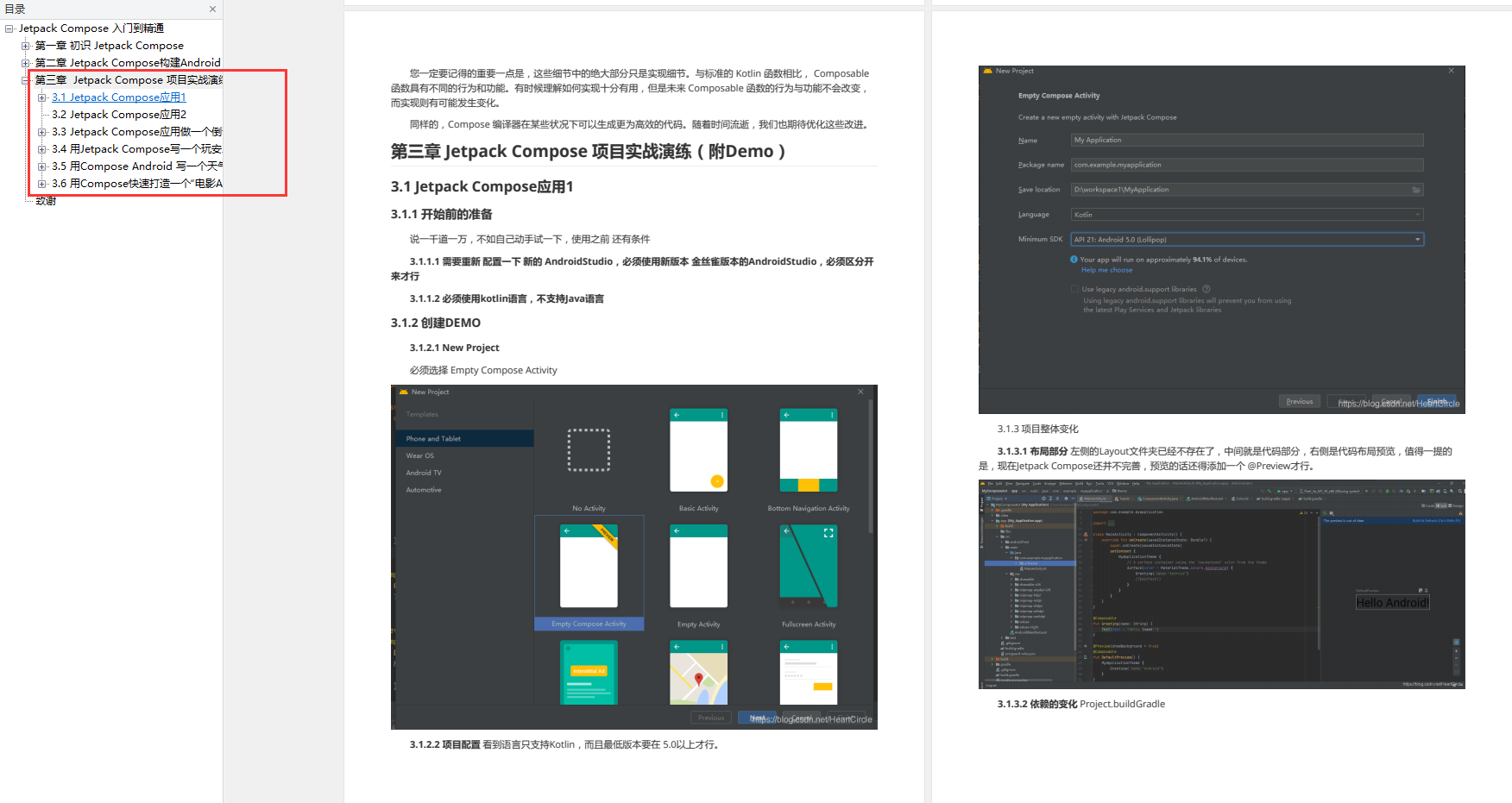The height and width of the screenshot is (803, 1512).
Task: Click the 3.1.1 开始前的准备 heading
Action: point(441,214)
